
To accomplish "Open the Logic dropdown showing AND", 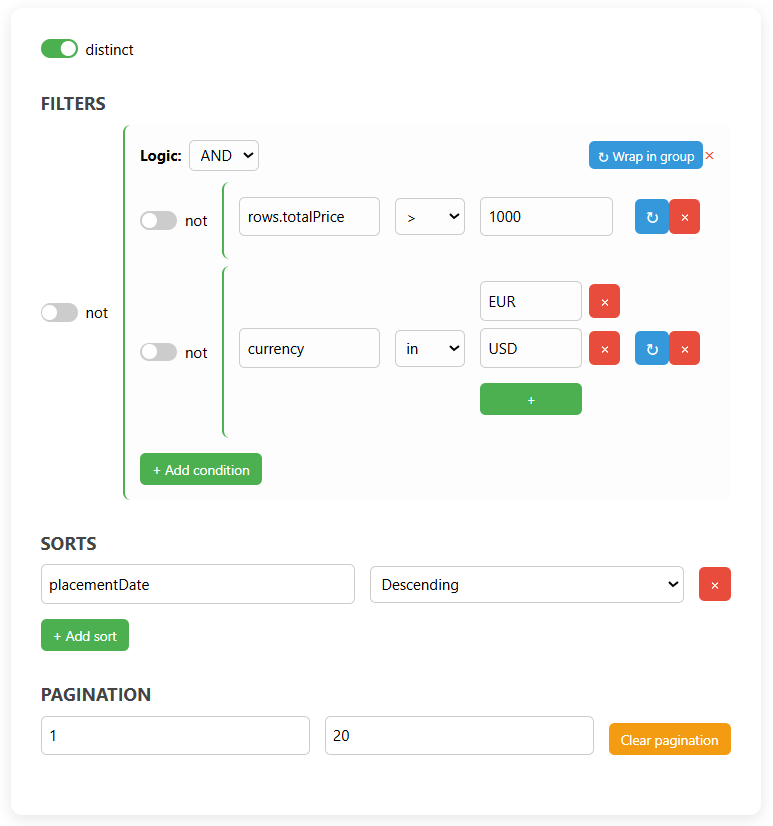I will [x=223, y=155].
